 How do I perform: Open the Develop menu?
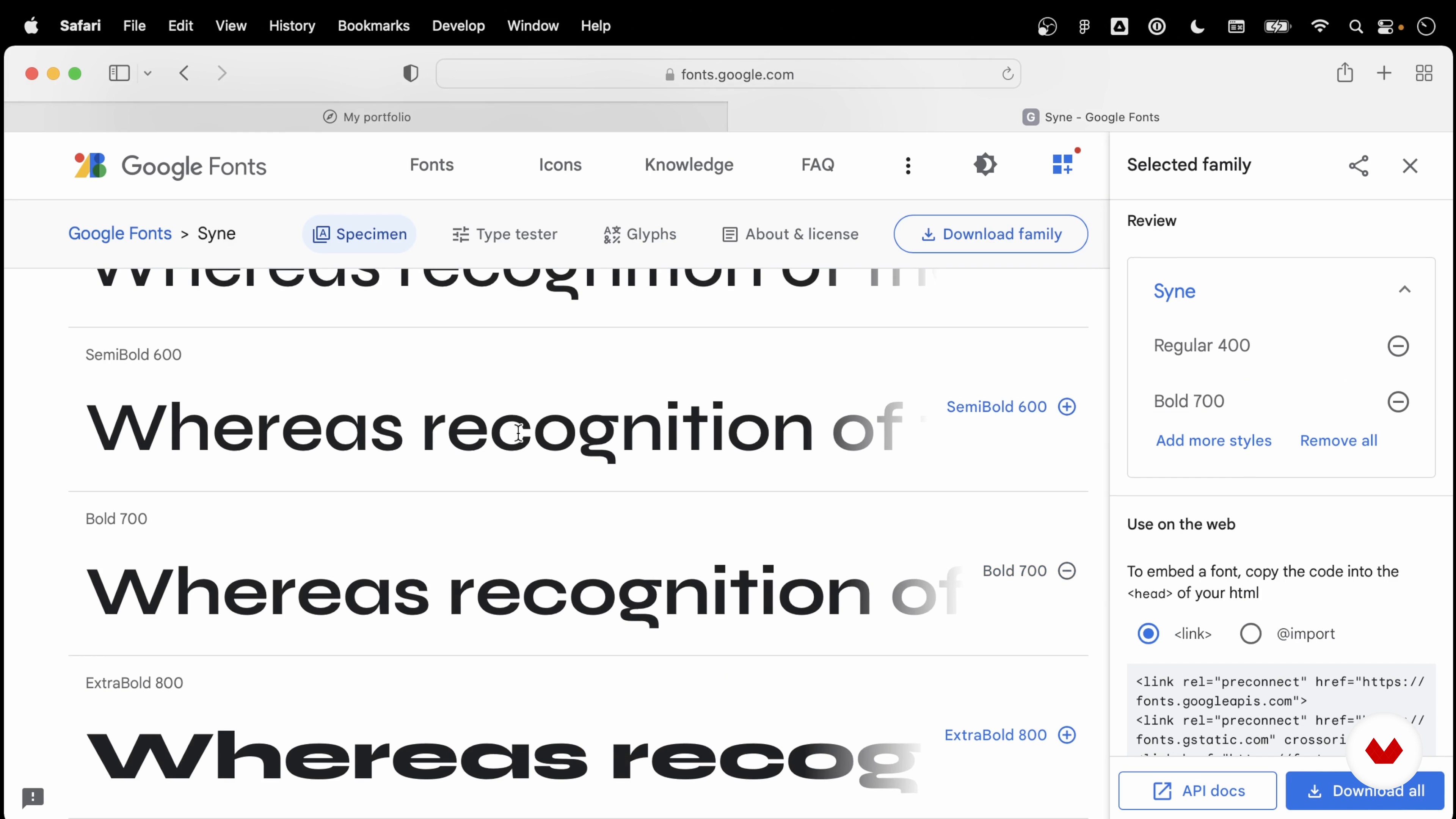click(x=458, y=26)
